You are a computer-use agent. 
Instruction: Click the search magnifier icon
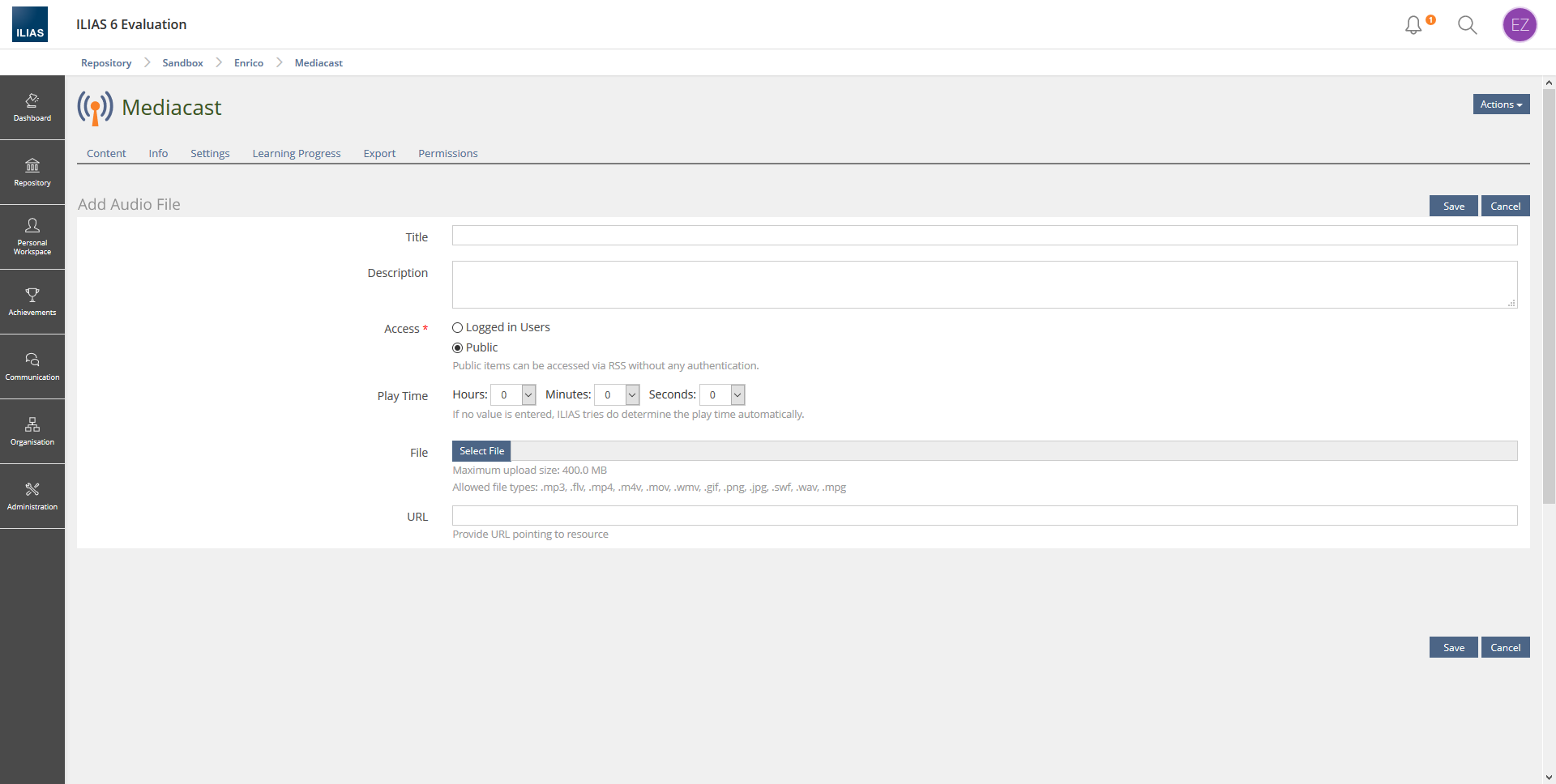(1467, 25)
